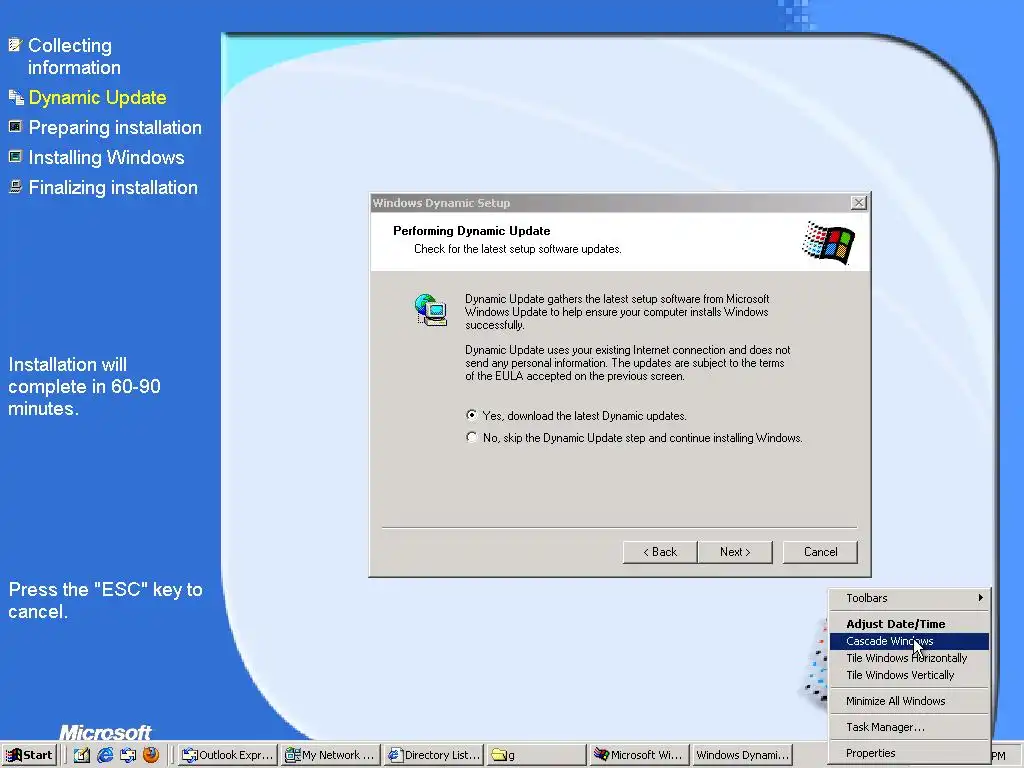Choose Tile Windows Vertically
The width and height of the screenshot is (1024, 768).
(909, 675)
